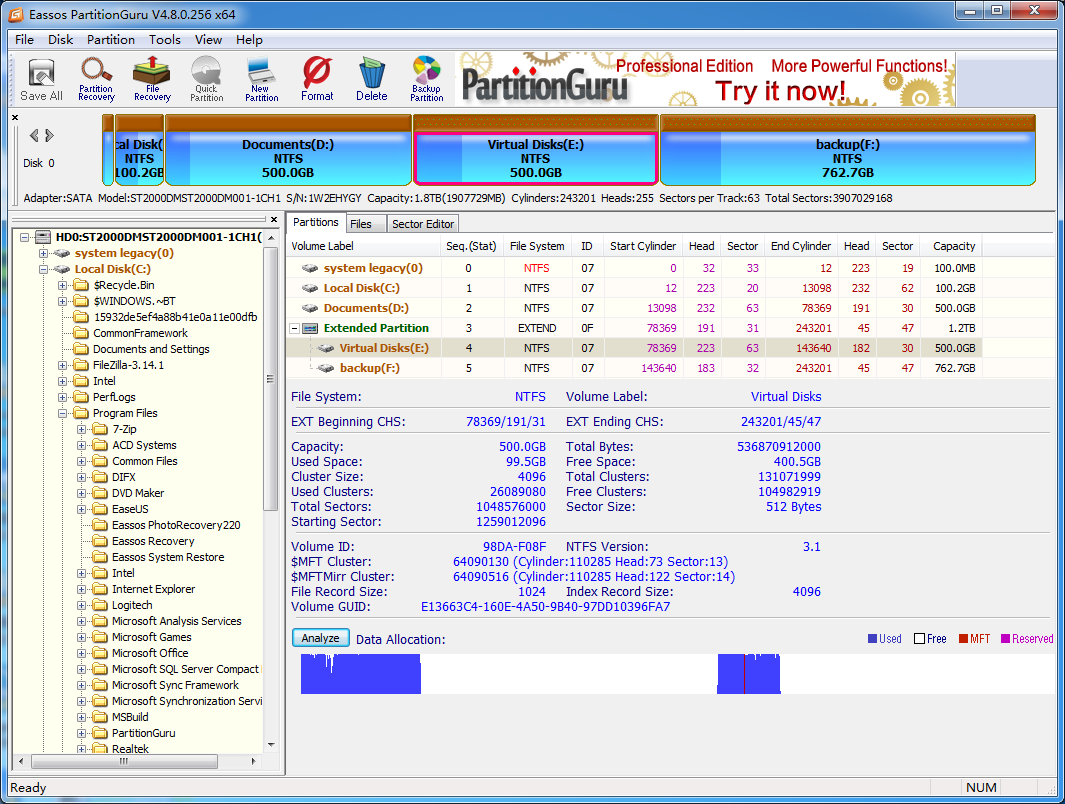
Task: Click the File System column header
Action: (x=537, y=246)
